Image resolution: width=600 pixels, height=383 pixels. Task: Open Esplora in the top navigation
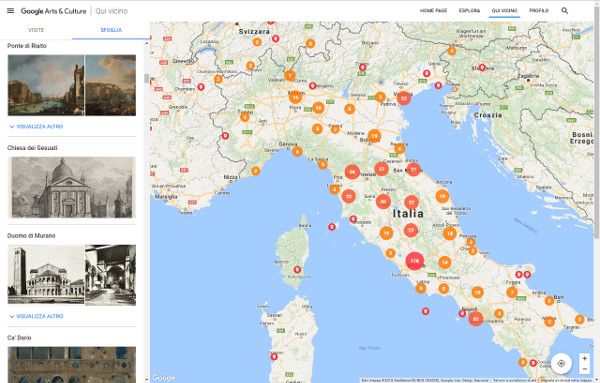(x=469, y=11)
